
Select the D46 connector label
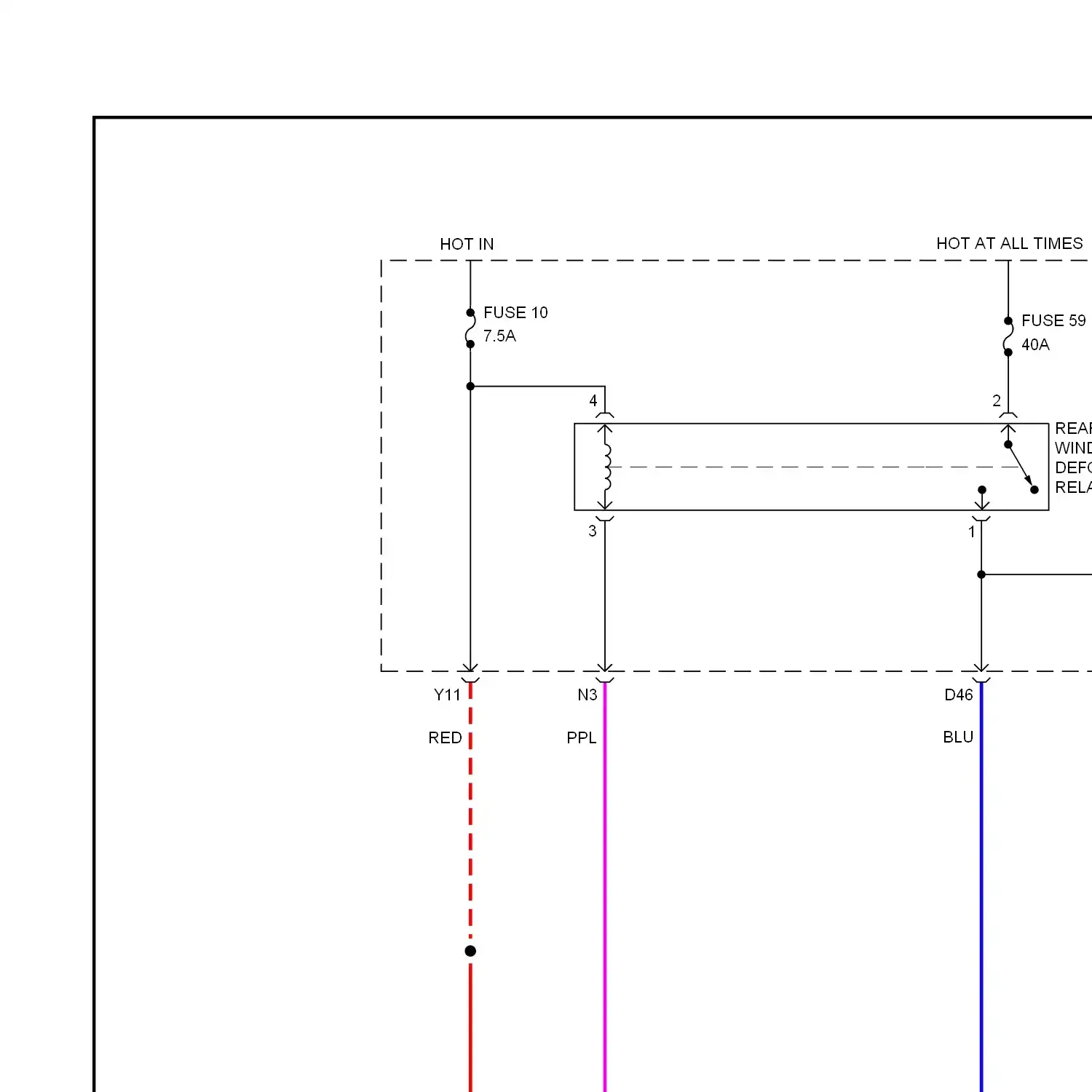click(x=958, y=695)
